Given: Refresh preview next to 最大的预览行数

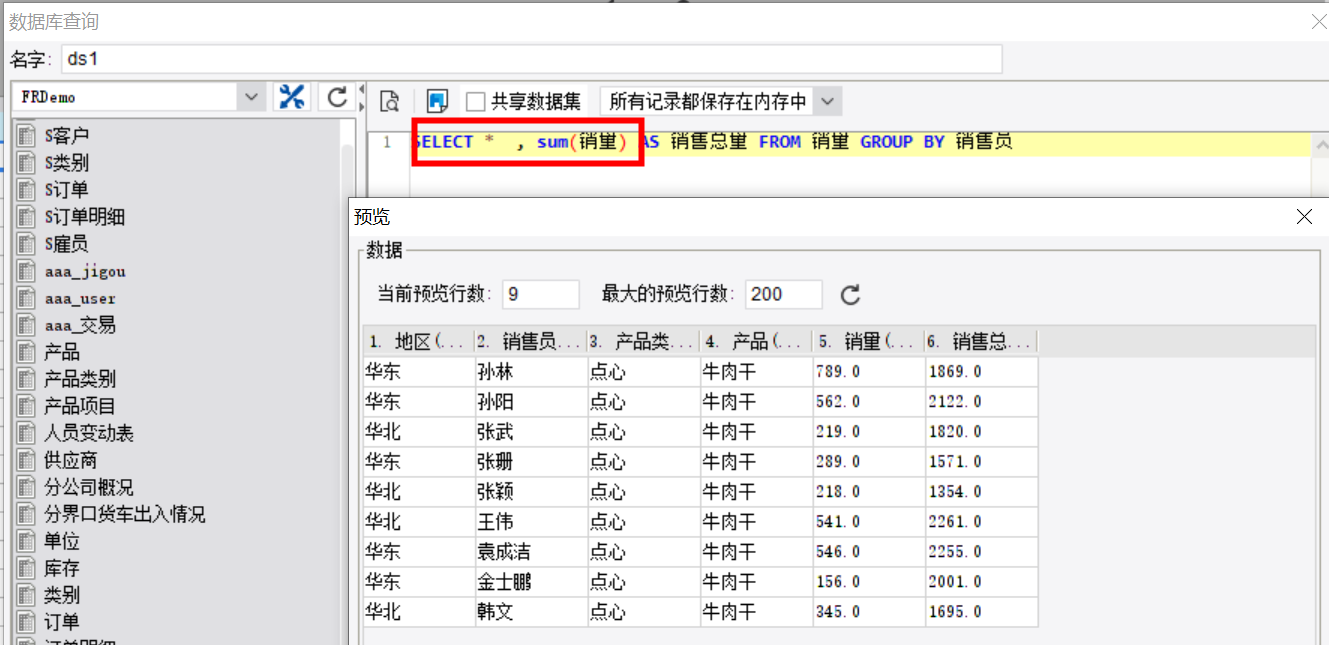Looking at the screenshot, I should click(x=850, y=295).
